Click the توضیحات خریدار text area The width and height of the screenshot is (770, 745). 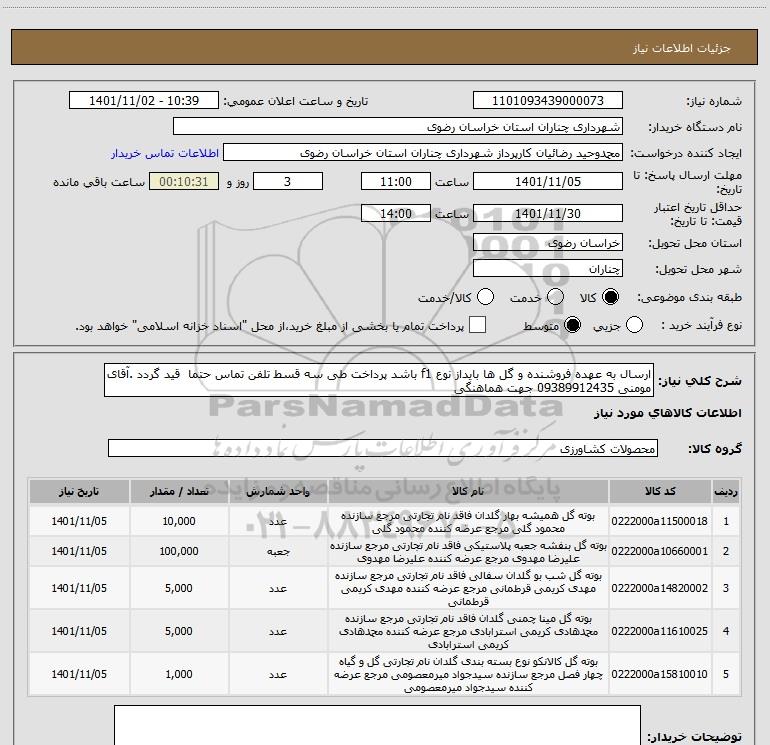click(377, 725)
